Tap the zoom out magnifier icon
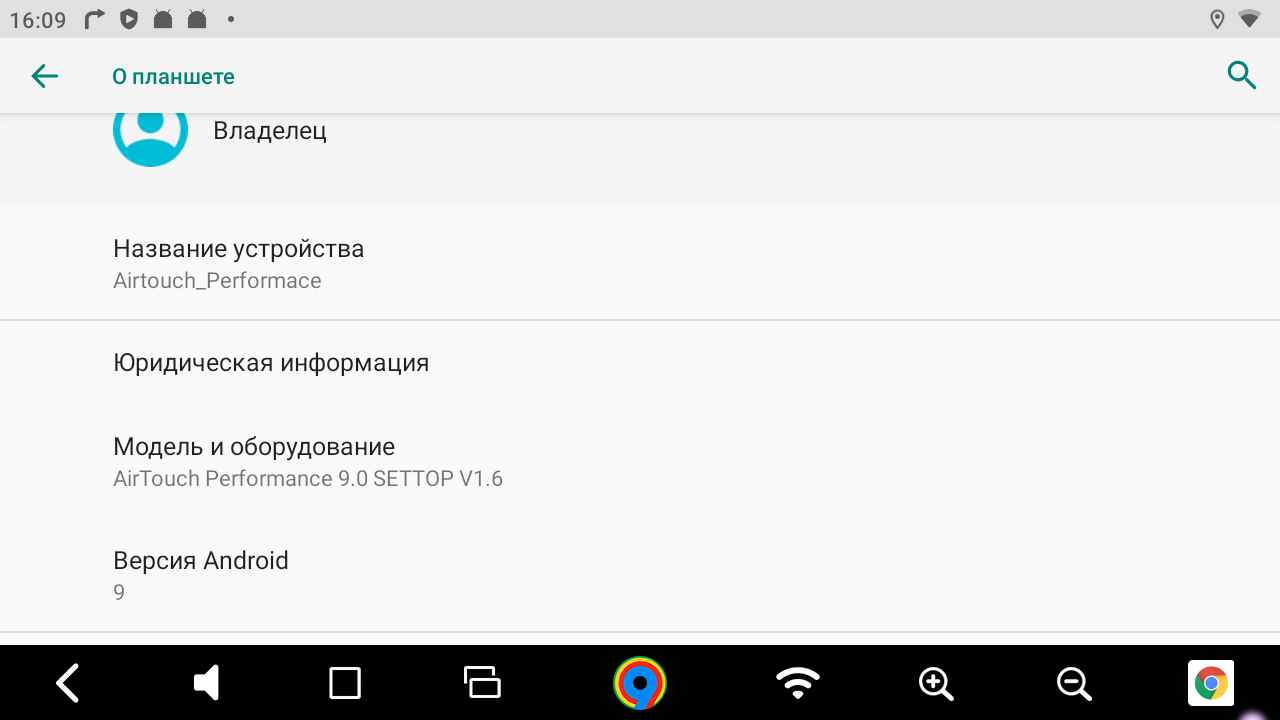The height and width of the screenshot is (720, 1280). [x=1075, y=683]
